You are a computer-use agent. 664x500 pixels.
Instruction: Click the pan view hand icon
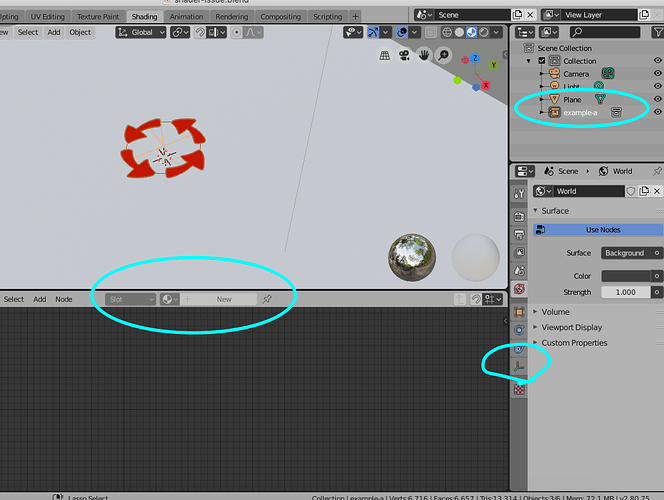[x=424, y=55]
